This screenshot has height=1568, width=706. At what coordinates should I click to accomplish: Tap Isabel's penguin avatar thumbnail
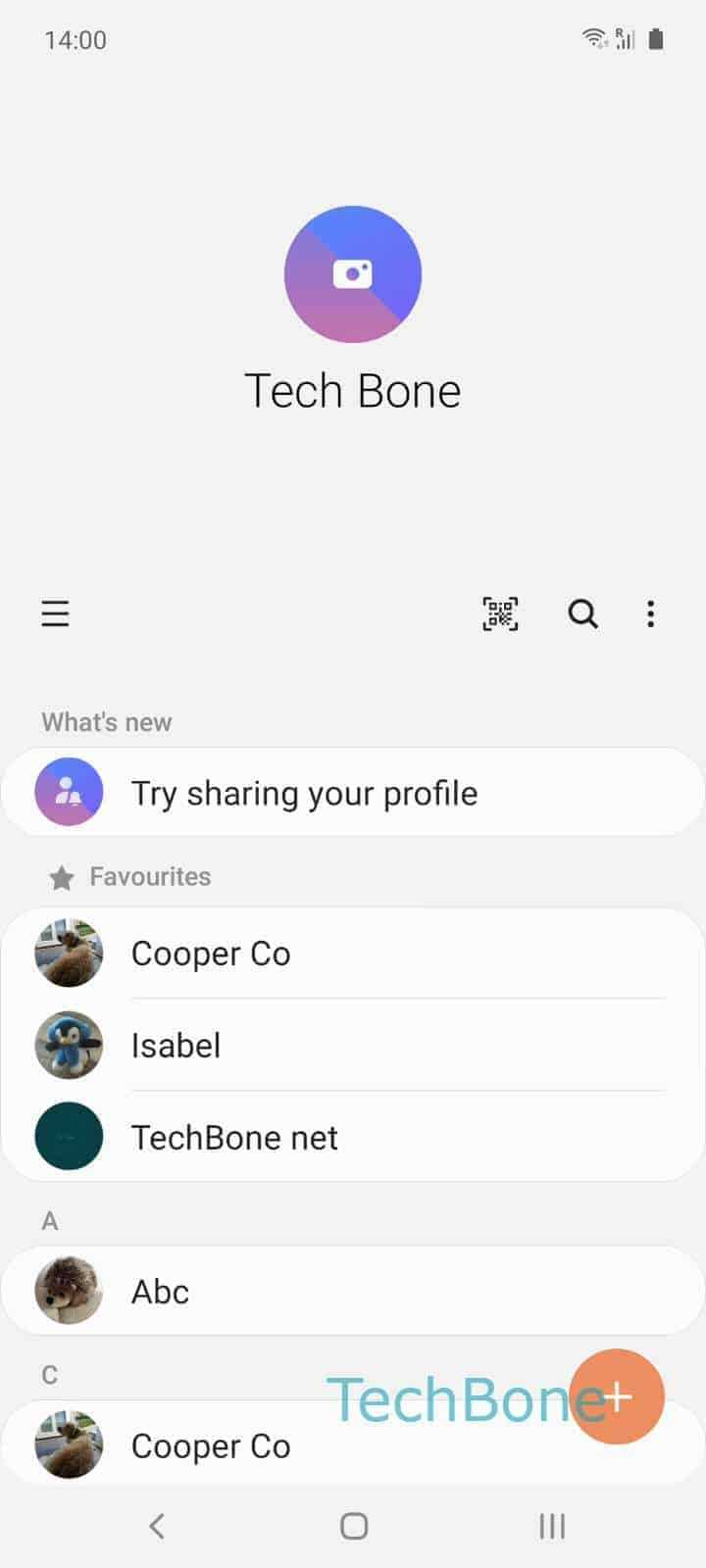pyautogui.click(x=69, y=1045)
